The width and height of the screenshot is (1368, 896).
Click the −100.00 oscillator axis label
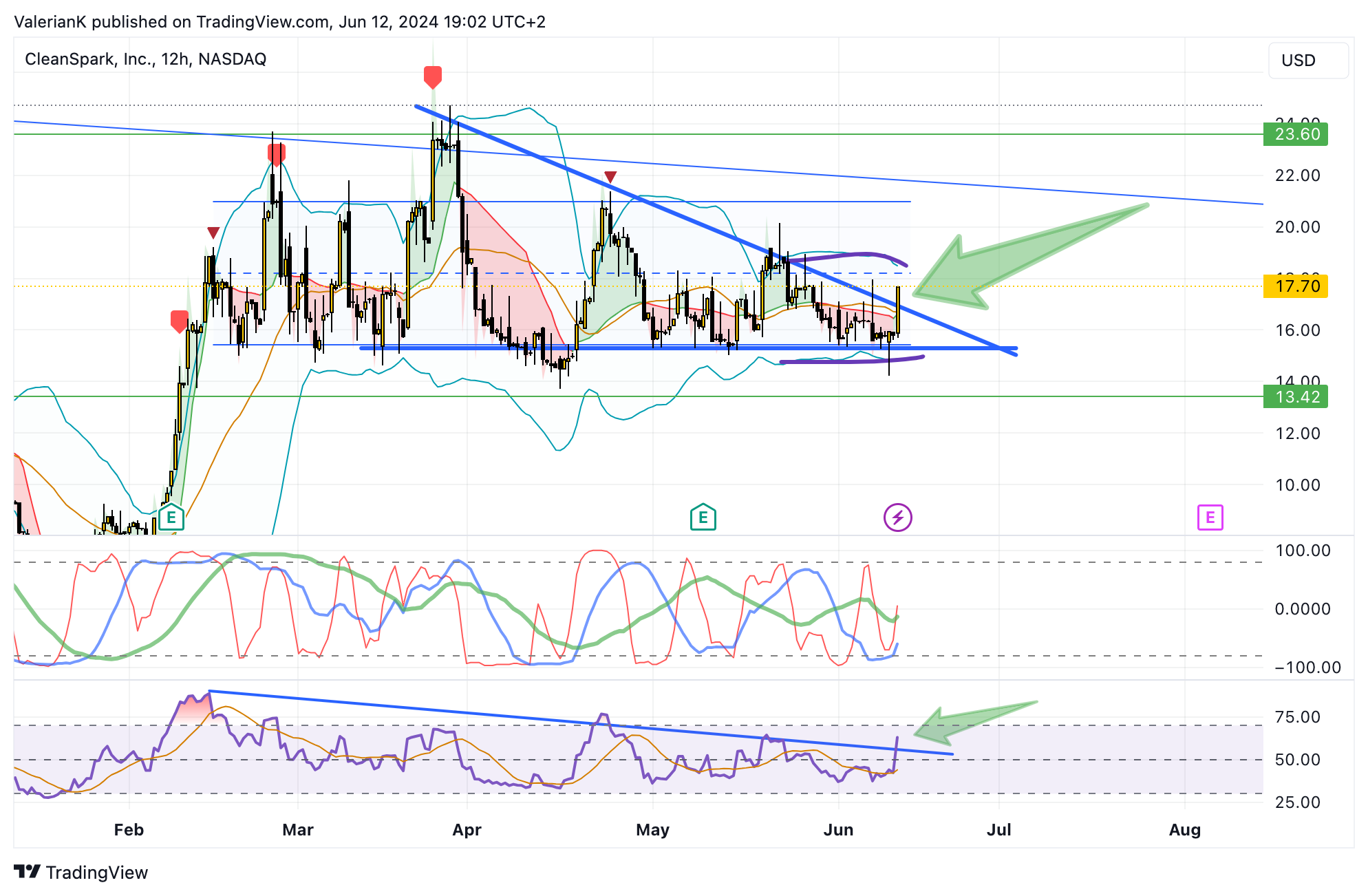point(1307,668)
